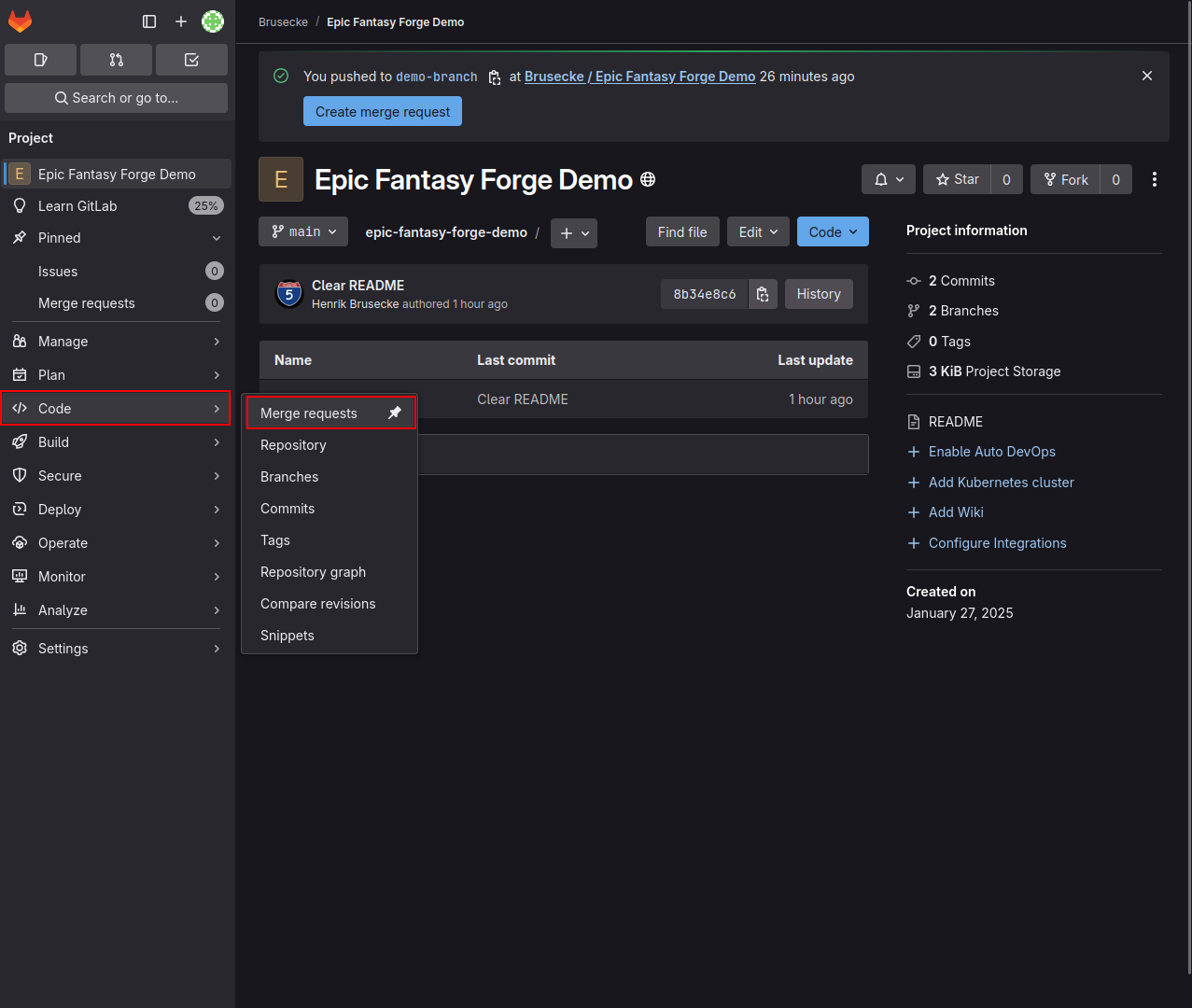Select Snippets menu item
The image size is (1192, 1008).
point(330,636)
